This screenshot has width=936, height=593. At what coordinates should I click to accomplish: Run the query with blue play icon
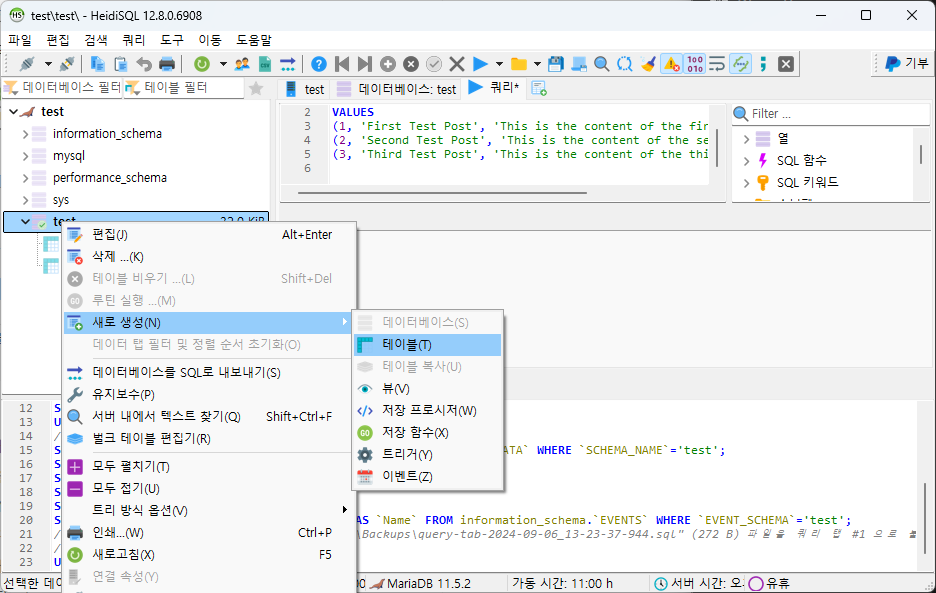[480, 64]
